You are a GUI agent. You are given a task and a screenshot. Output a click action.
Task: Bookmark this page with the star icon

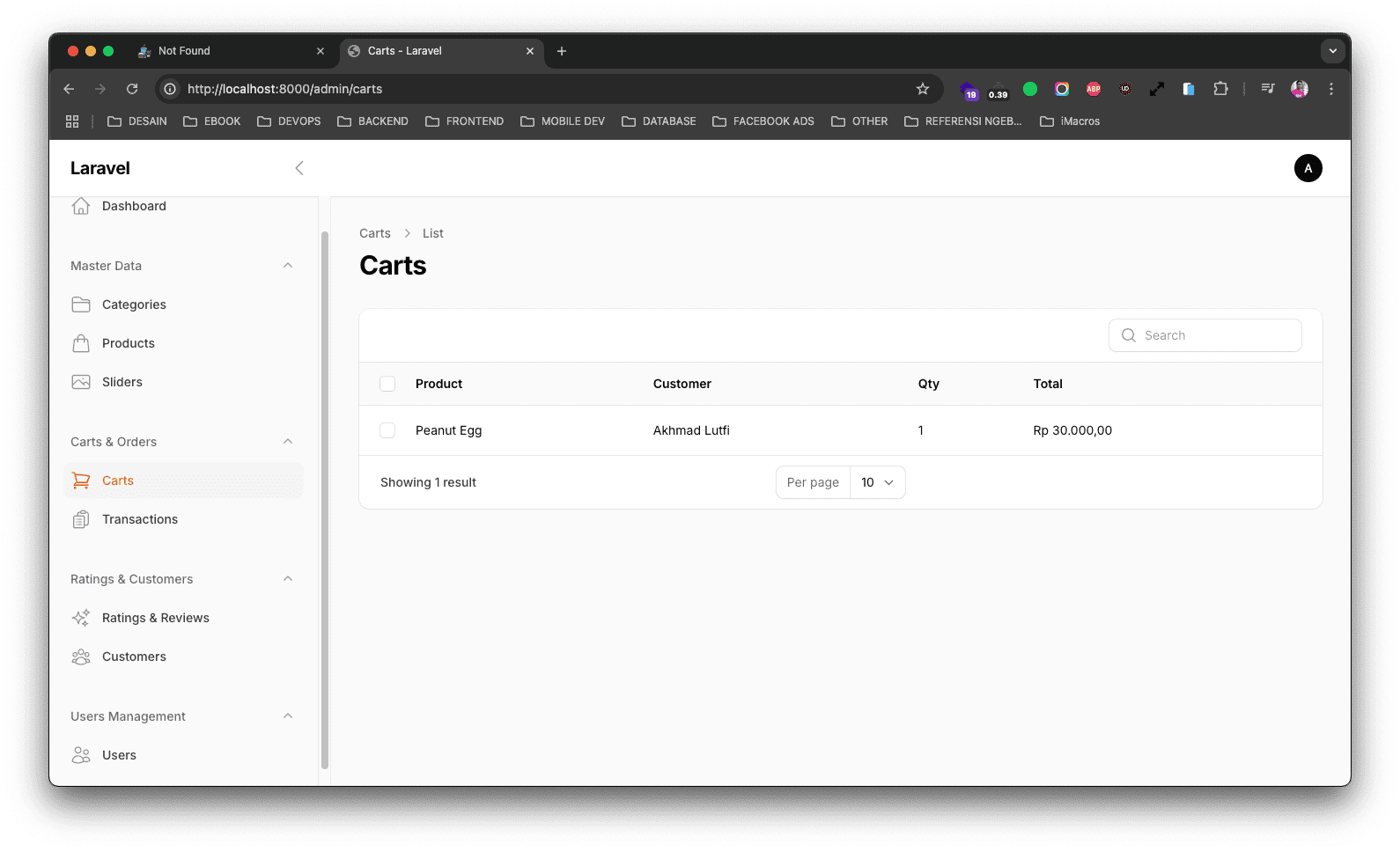[922, 89]
